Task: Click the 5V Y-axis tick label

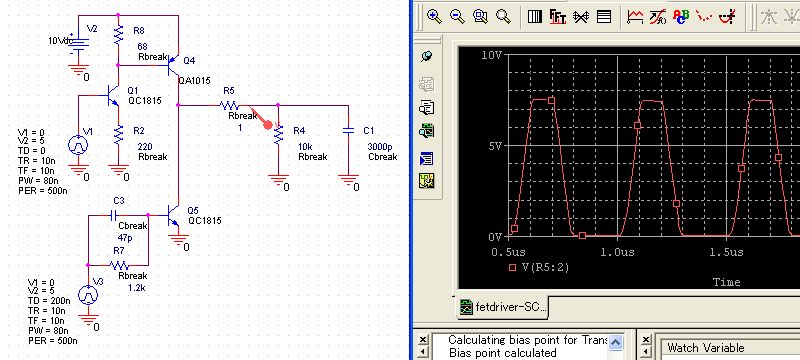Action: pyautogui.click(x=494, y=145)
